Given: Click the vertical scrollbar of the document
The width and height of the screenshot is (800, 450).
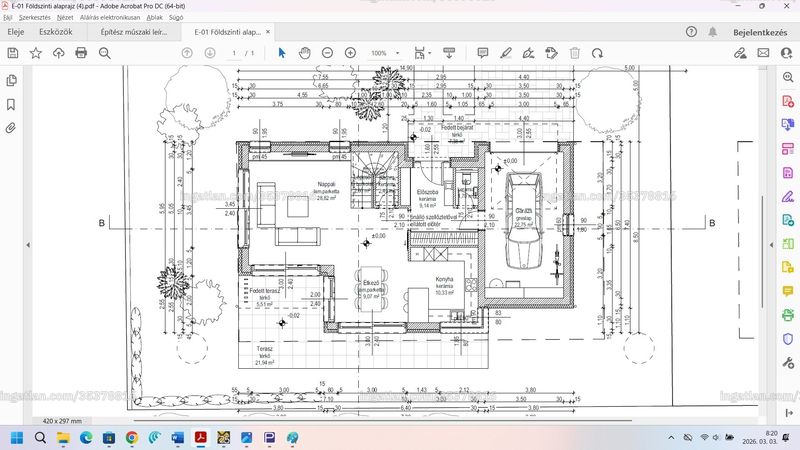Looking at the screenshot, I should (x=762, y=252).
